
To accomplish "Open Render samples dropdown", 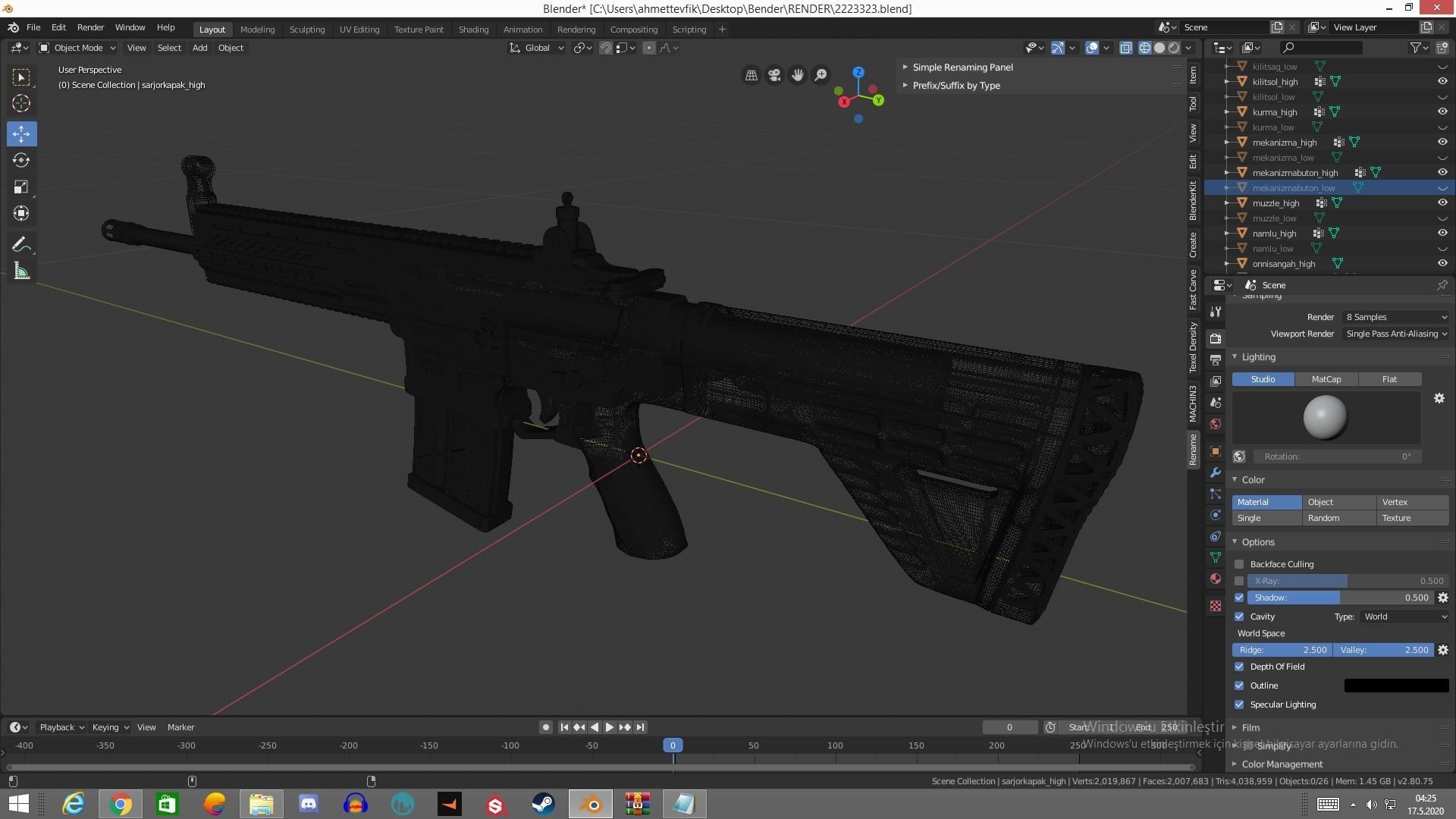I will (x=1395, y=317).
